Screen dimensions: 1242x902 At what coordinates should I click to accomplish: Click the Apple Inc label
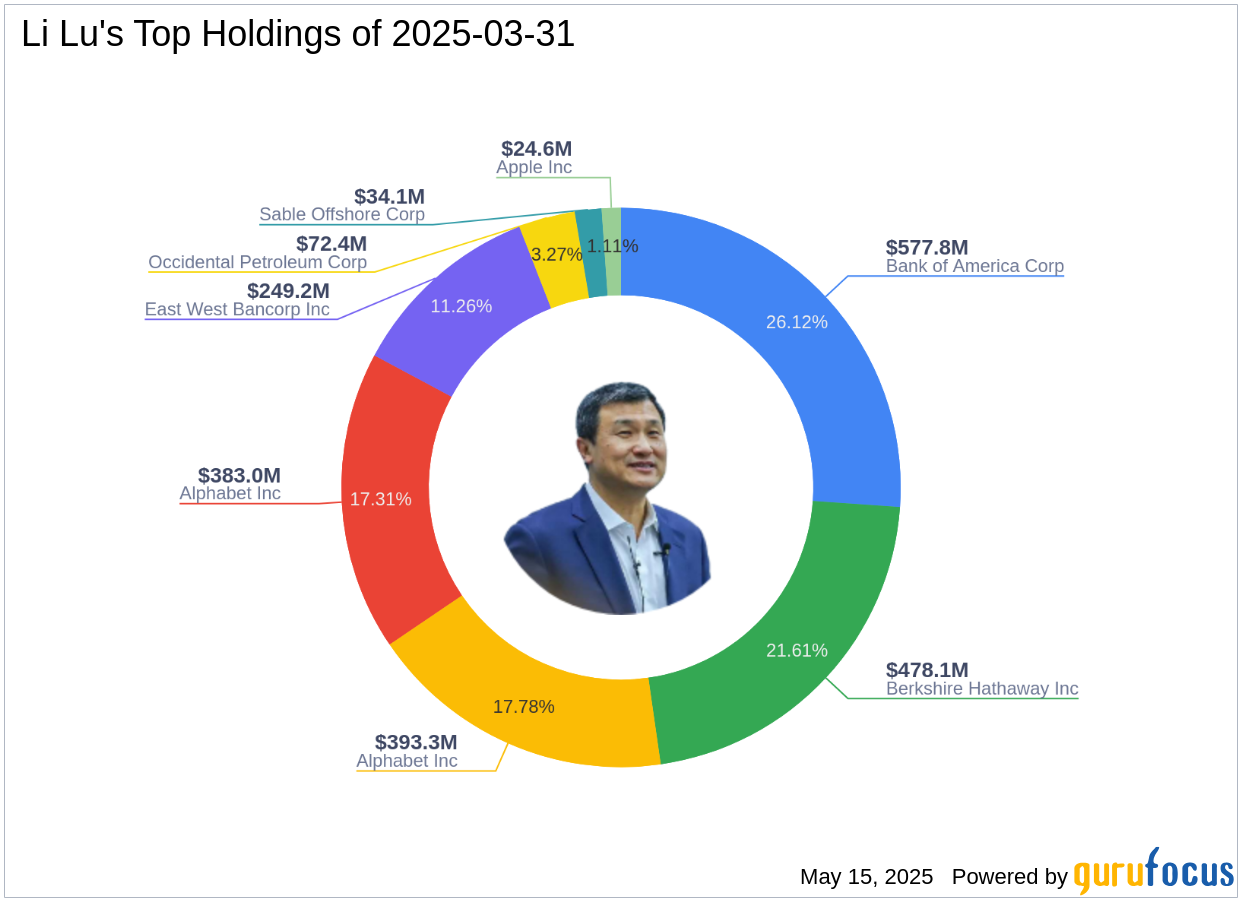(534, 168)
